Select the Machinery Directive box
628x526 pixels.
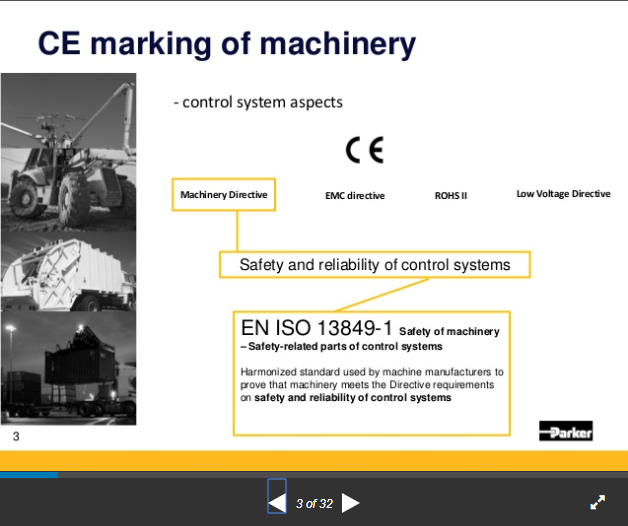[x=224, y=195]
